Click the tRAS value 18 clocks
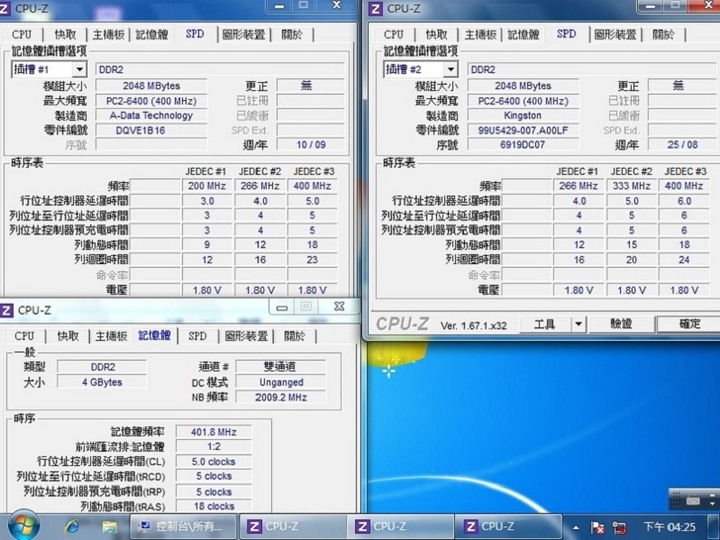This screenshot has height=540, width=720. 214,506
